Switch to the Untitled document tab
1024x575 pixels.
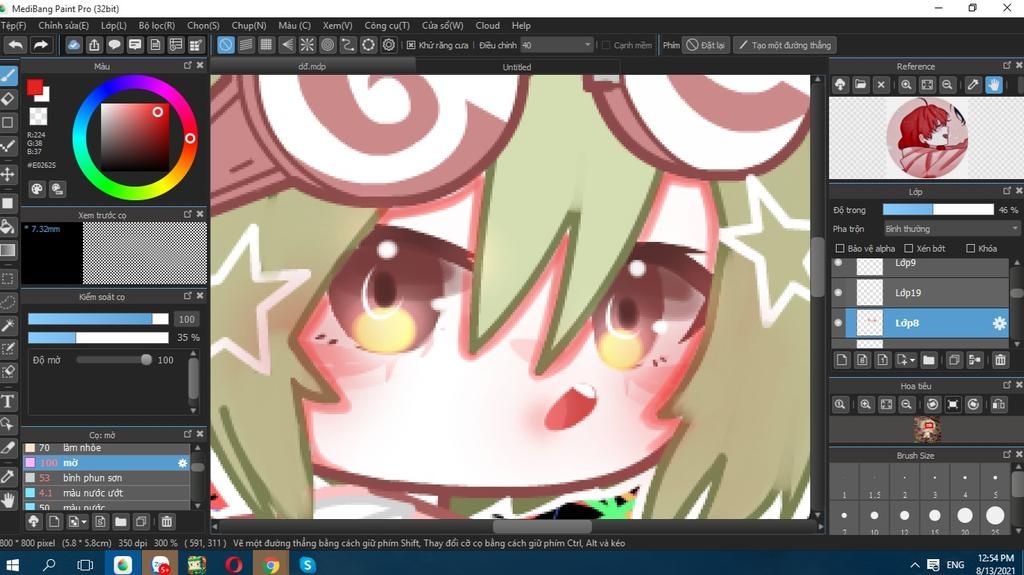pyautogui.click(x=517, y=67)
